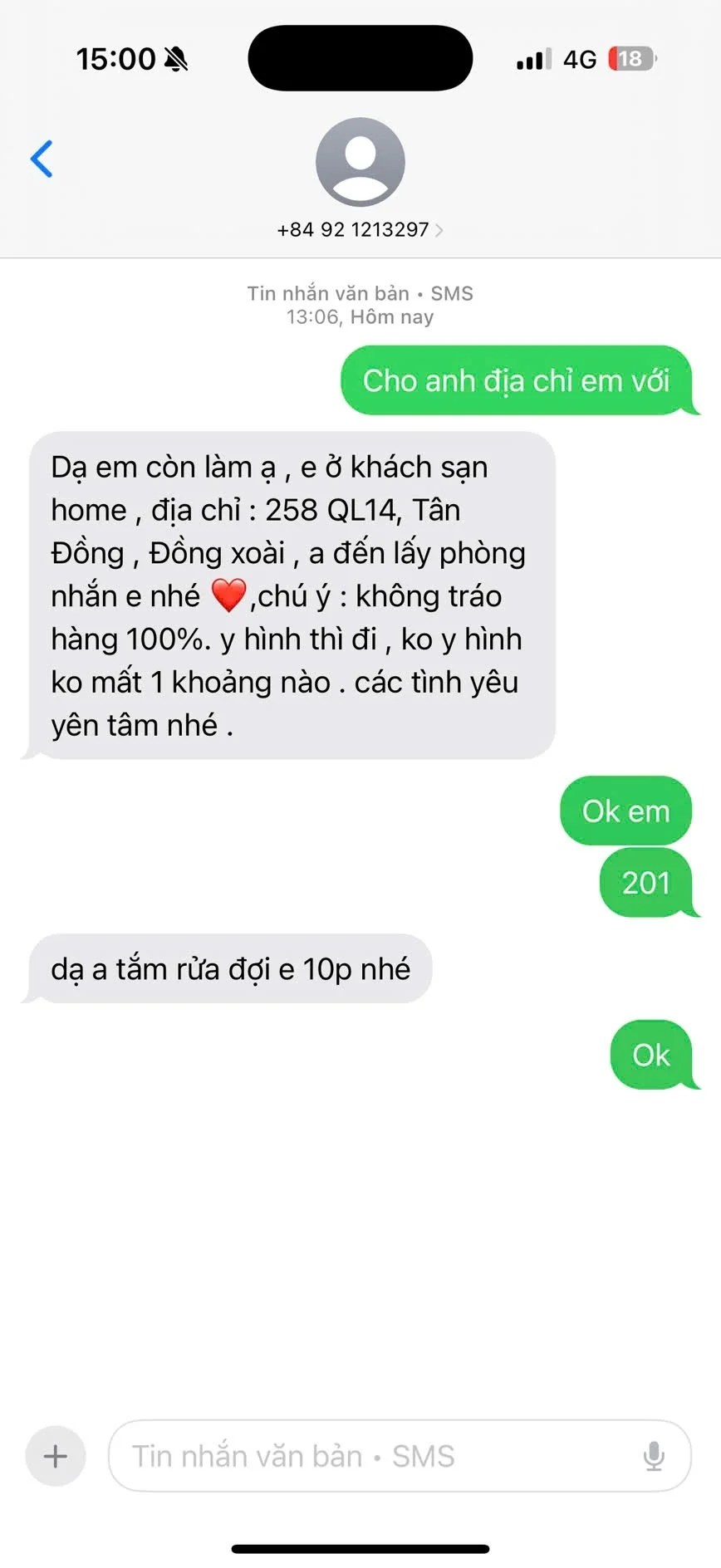
Task: Select the '201' sent message bubble
Action: click(x=646, y=883)
